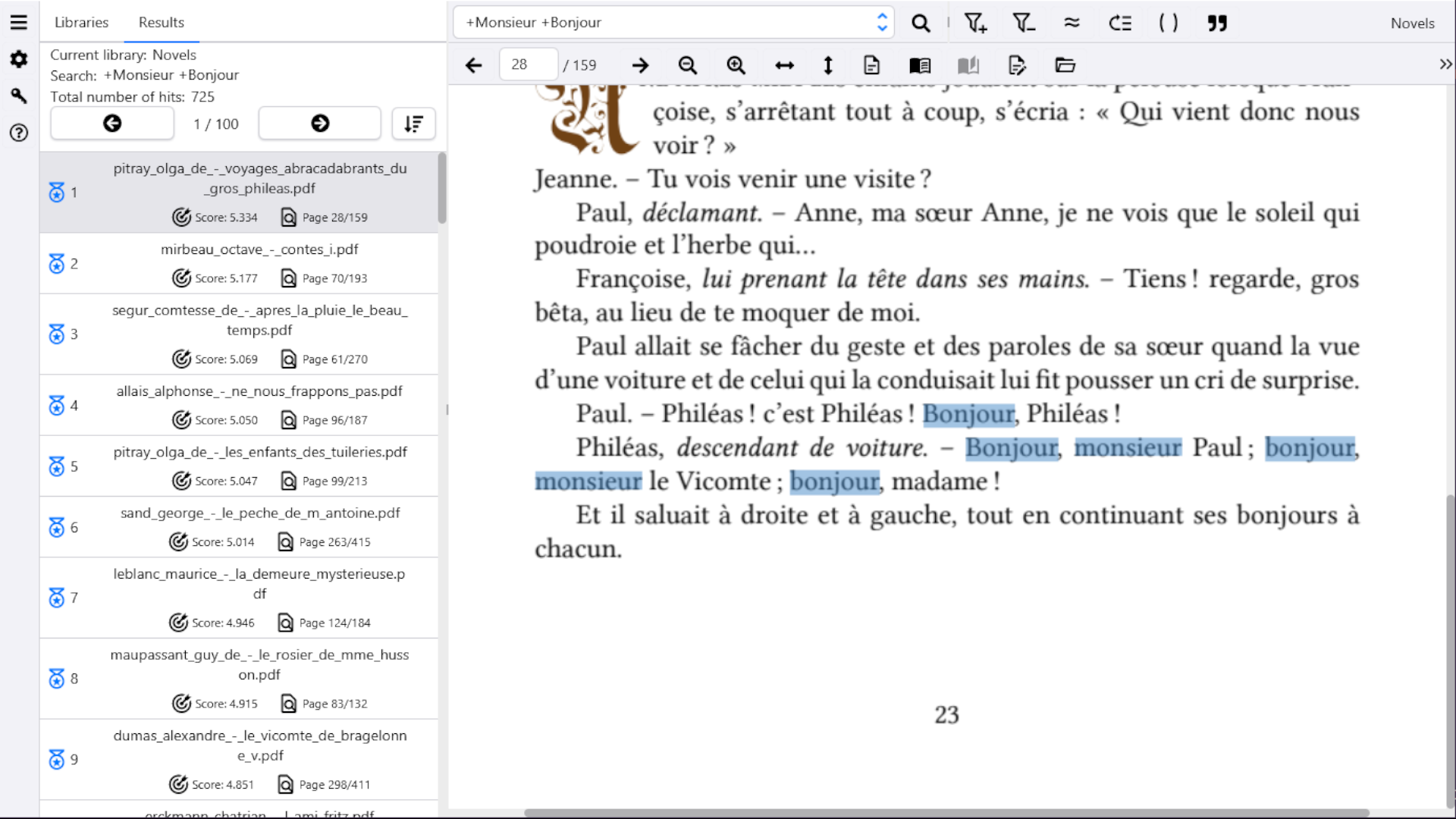Click 'Current library: Novels' text
This screenshot has width=1456, height=819.
click(x=123, y=55)
